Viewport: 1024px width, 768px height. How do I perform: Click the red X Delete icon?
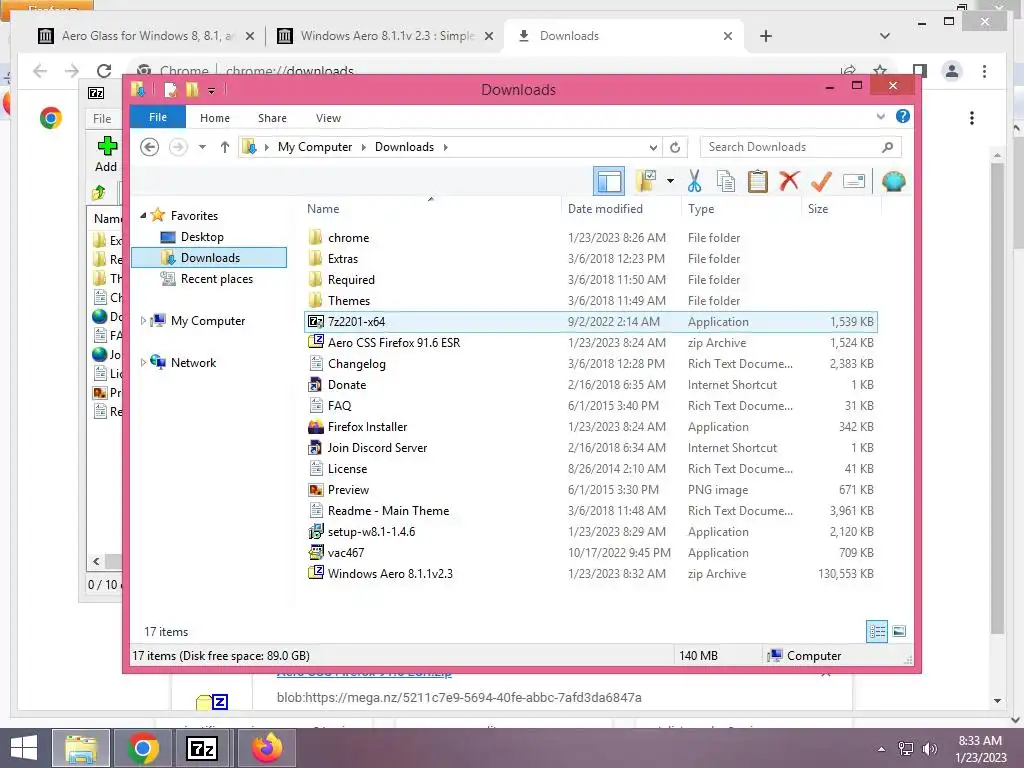point(789,181)
